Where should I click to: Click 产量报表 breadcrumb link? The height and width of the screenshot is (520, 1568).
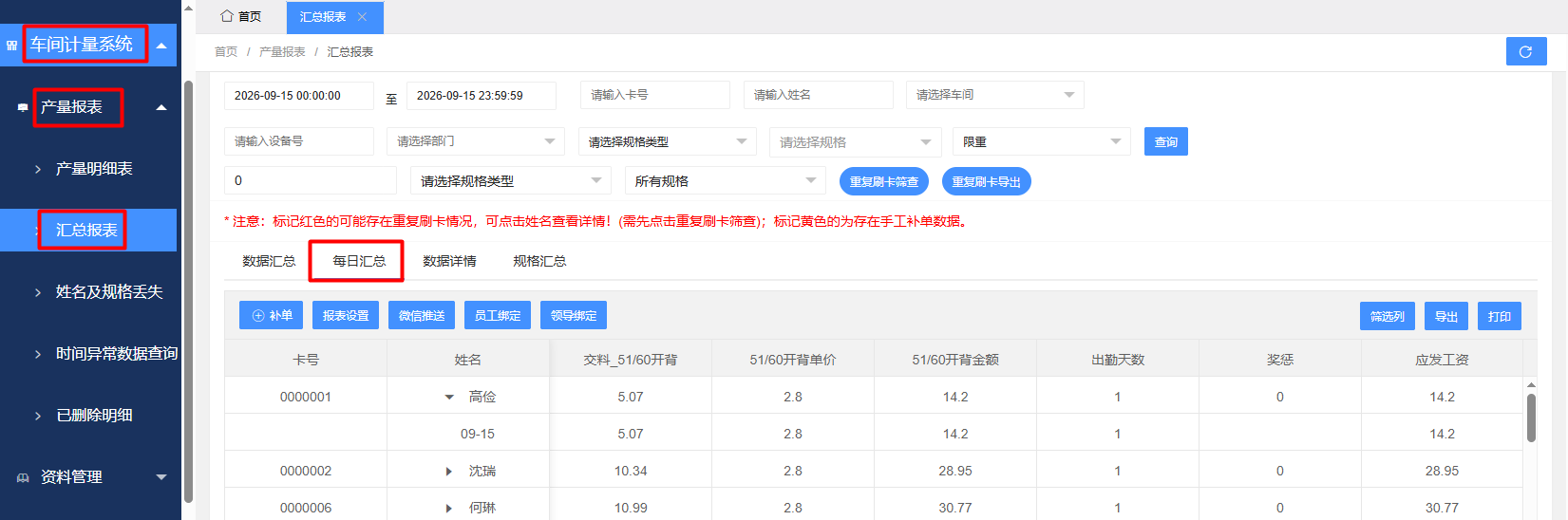tap(282, 52)
